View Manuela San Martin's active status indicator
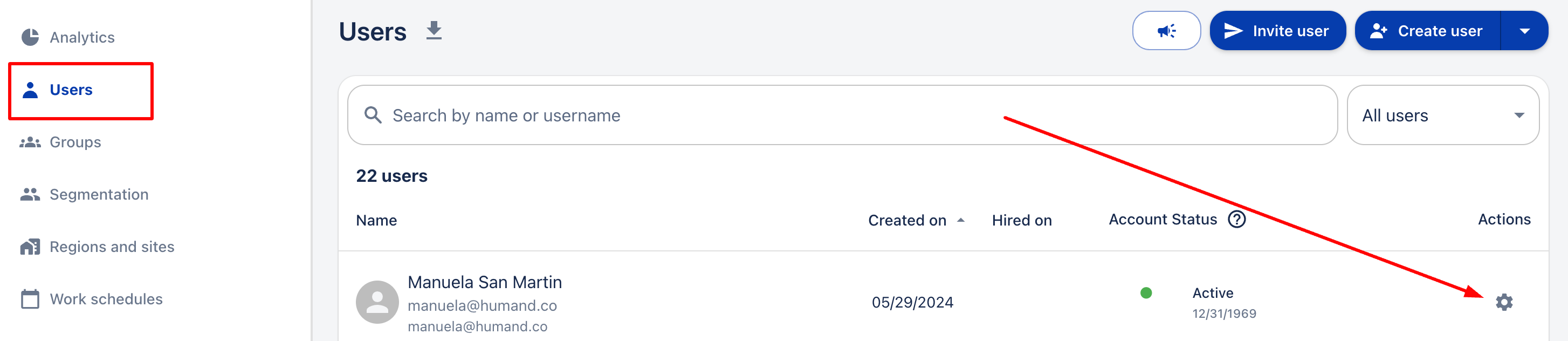1568x341 pixels. 1146,292
